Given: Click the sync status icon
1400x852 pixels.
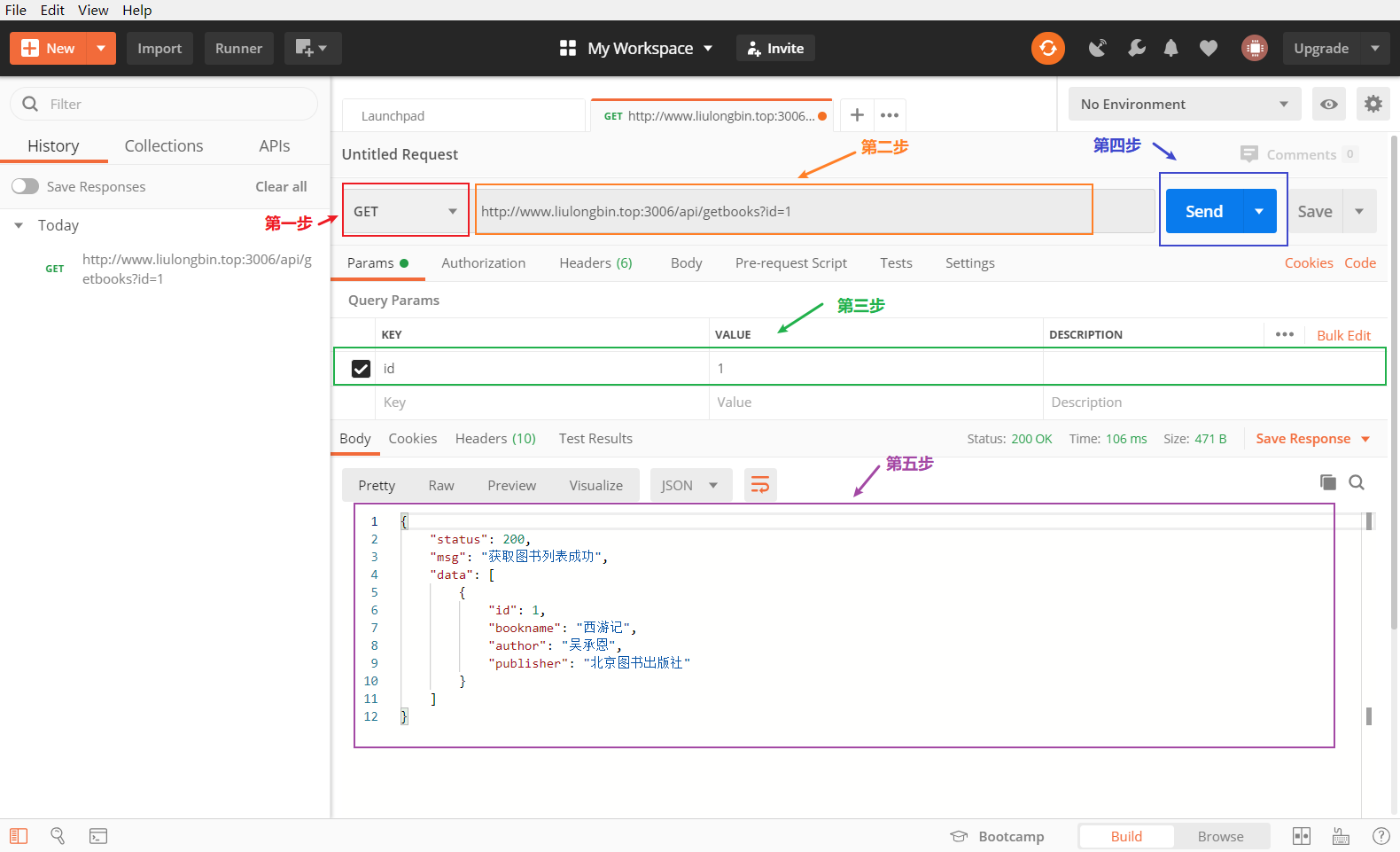Looking at the screenshot, I should coord(1047,48).
